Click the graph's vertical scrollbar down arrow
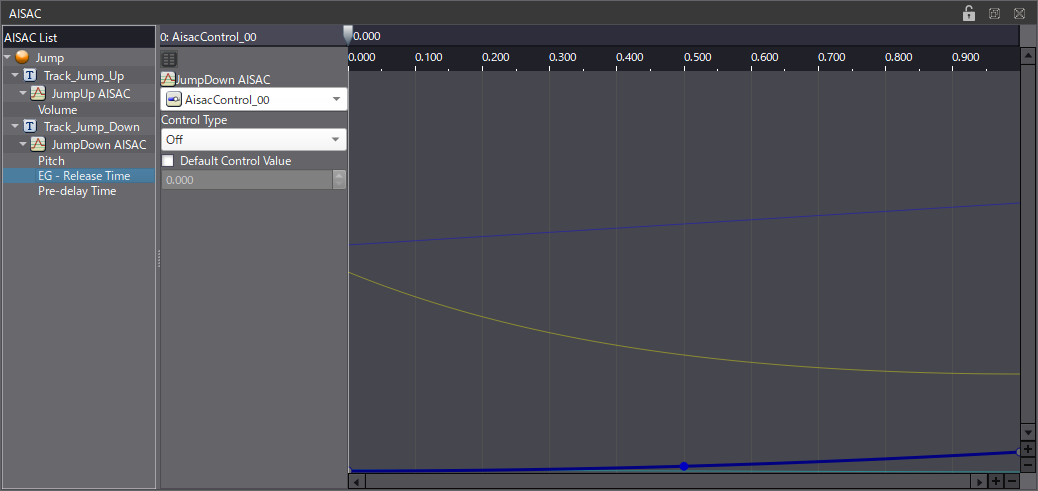Screen dimensions: 1038x491 1028,432
